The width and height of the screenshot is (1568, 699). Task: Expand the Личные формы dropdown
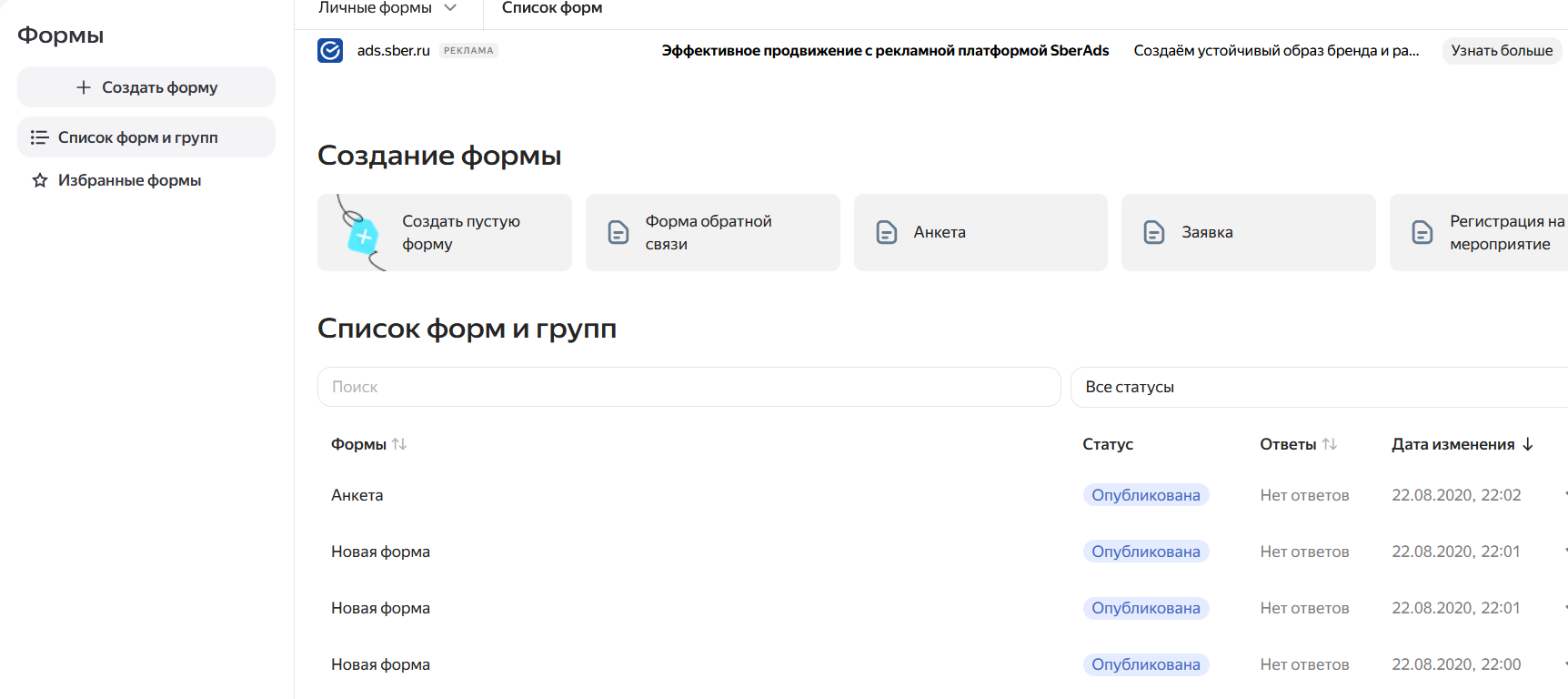pos(450,8)
